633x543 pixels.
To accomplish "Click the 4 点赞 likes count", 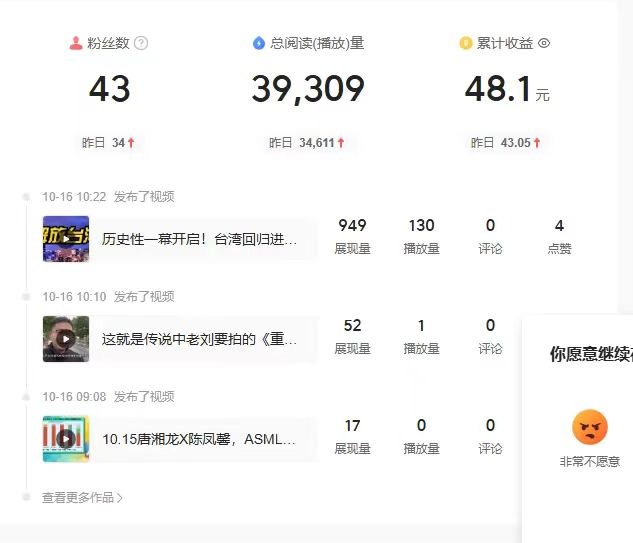I will point(559,236).
